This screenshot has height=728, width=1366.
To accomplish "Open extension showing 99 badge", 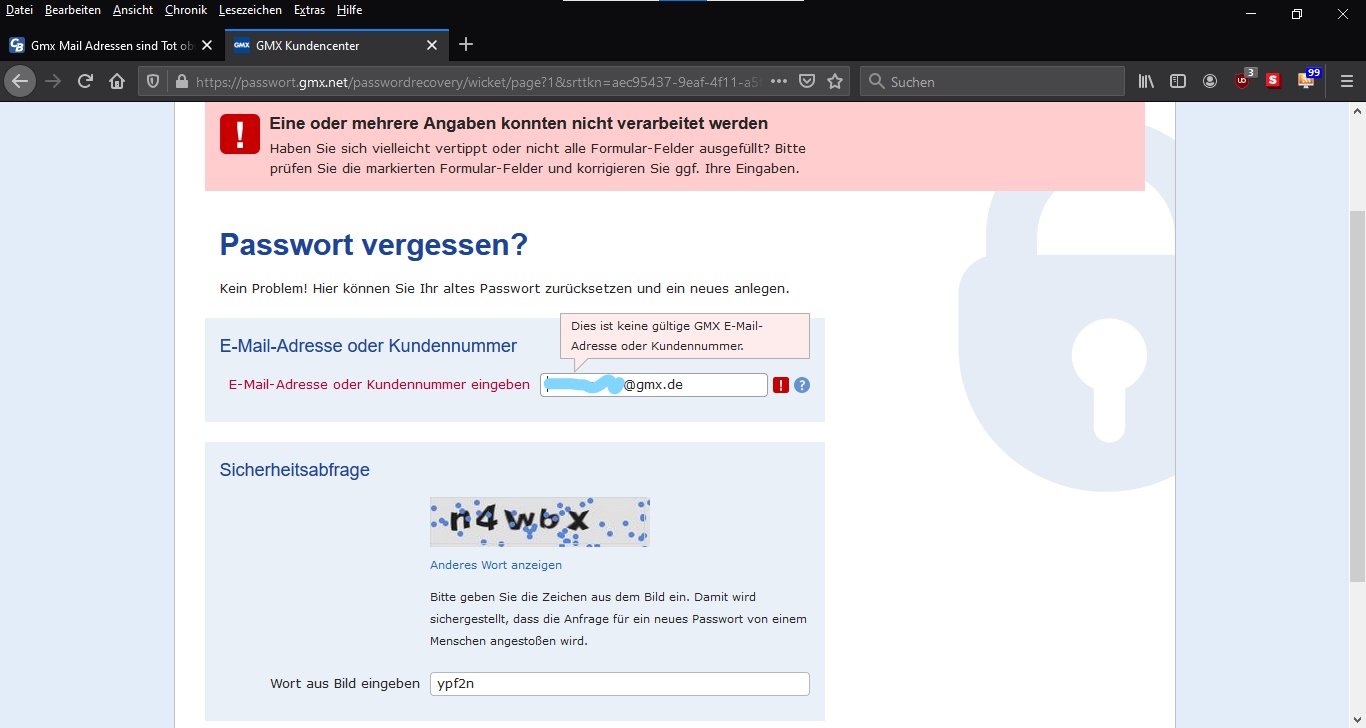I will pyautogui.click(x=1308, y=79).
